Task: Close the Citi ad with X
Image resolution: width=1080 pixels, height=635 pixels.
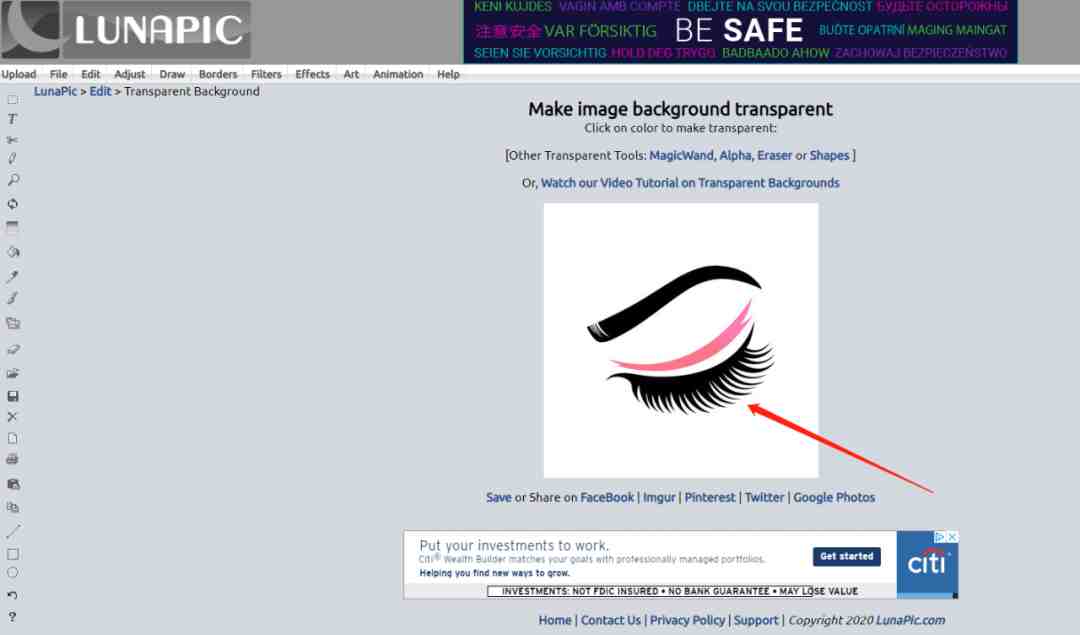Action: coord(953,537)
